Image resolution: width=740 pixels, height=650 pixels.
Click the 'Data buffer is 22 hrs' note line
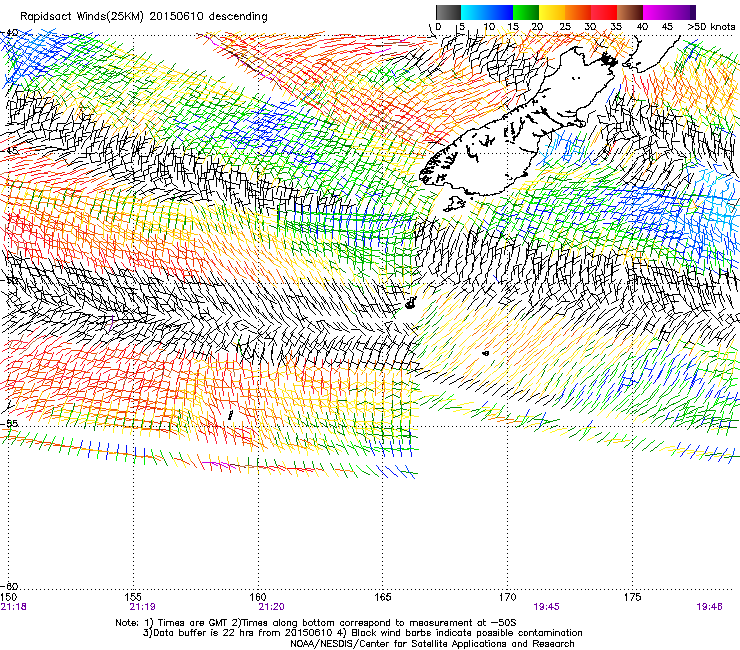click(362, 633)
